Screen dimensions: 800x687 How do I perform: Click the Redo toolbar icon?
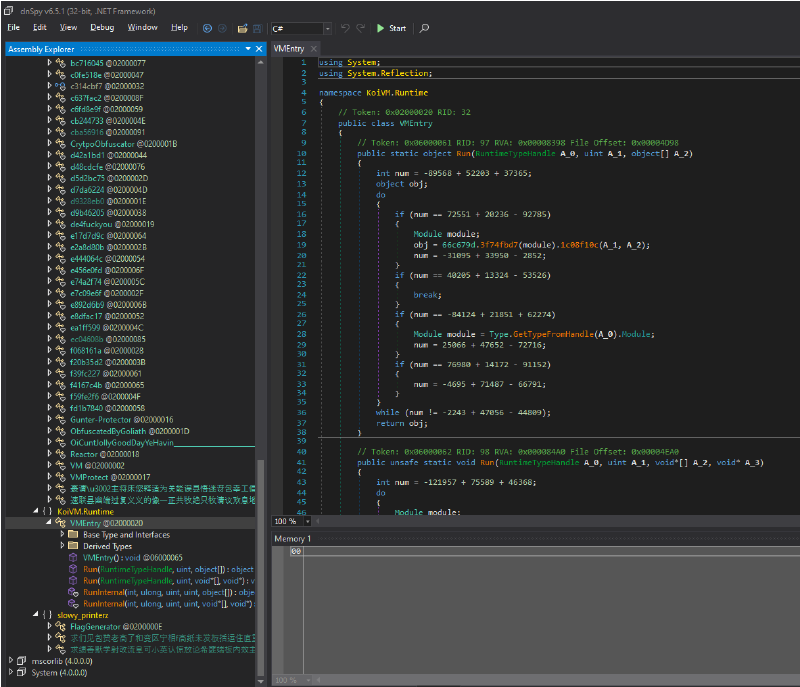point(359,29)
